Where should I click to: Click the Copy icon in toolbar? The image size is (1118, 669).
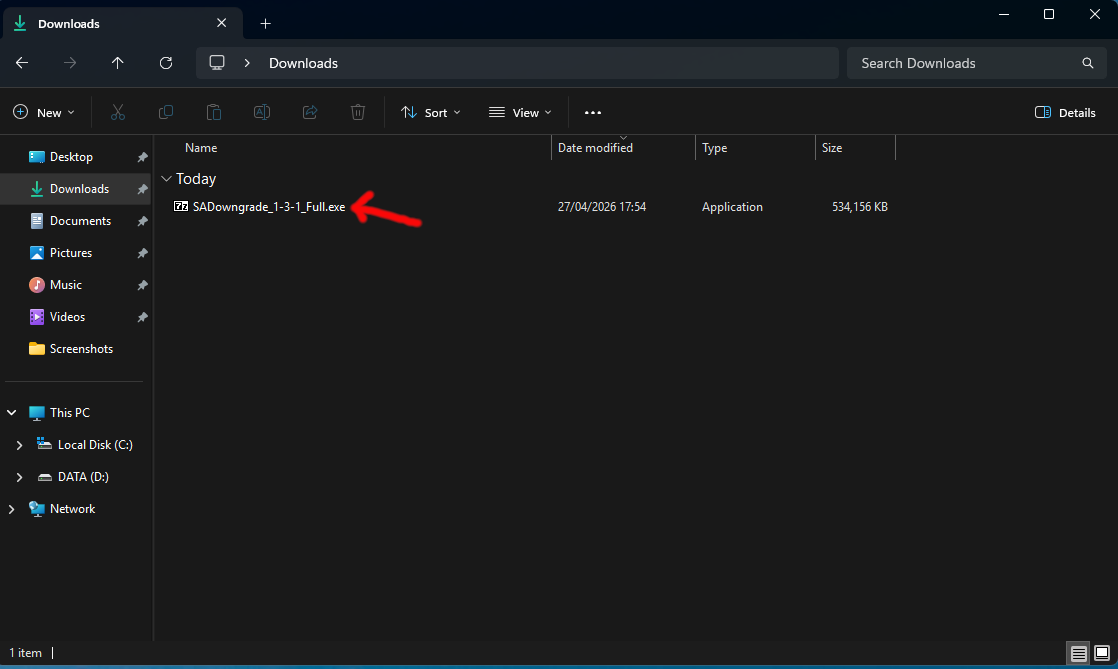(x=165, y=113)
